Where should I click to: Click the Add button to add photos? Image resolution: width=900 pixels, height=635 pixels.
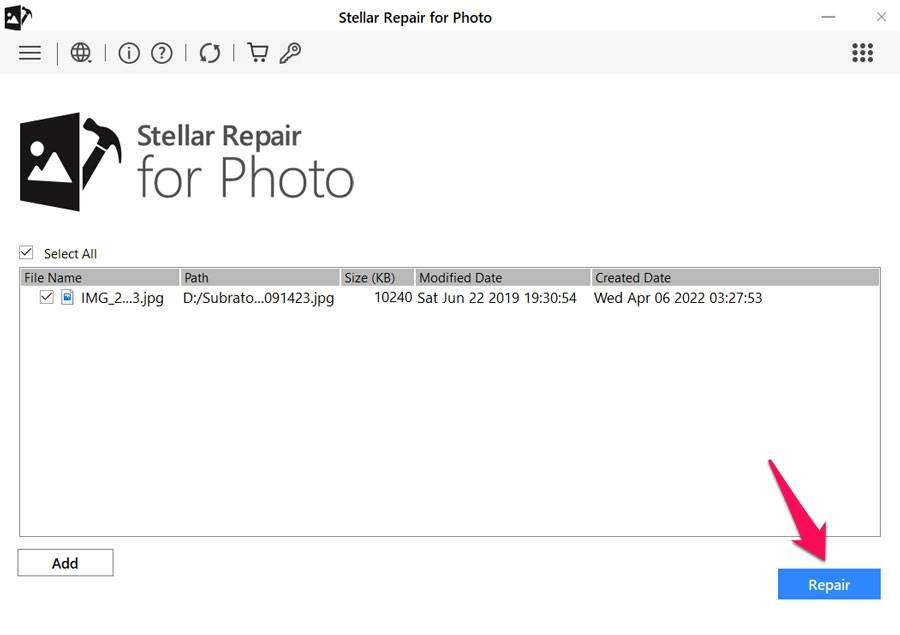[65, 562]
